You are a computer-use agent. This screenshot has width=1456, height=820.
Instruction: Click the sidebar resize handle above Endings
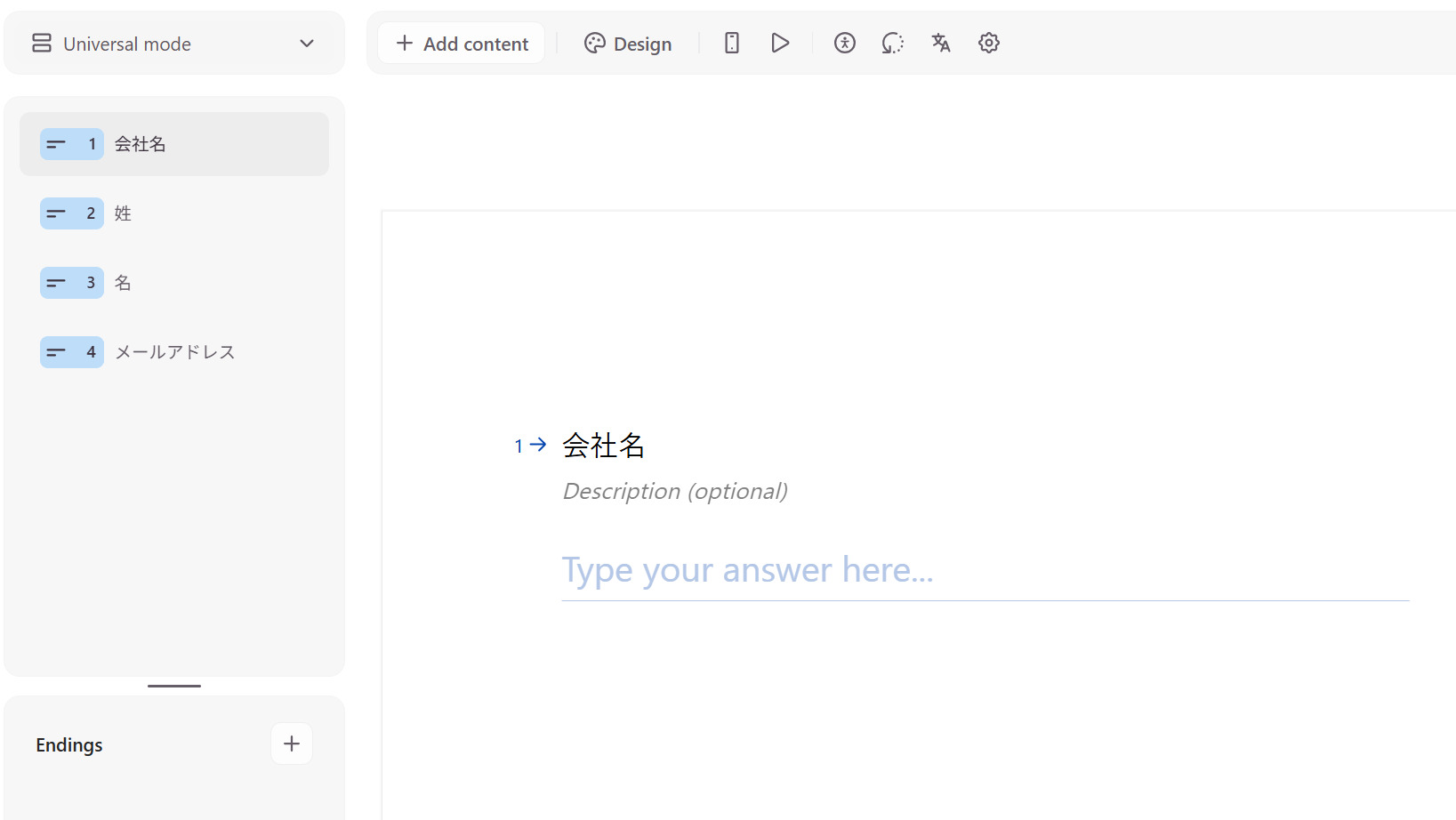pos(174,686)
